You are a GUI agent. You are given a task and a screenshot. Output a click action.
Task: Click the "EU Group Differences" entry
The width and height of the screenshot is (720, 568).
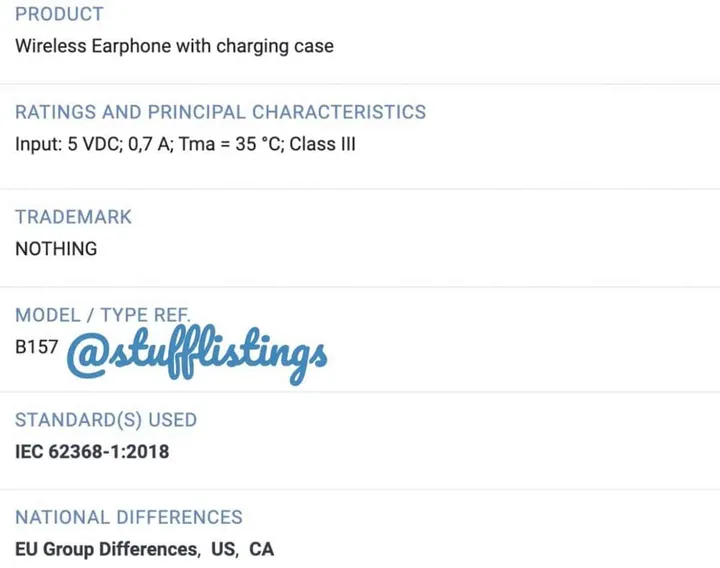106,549
